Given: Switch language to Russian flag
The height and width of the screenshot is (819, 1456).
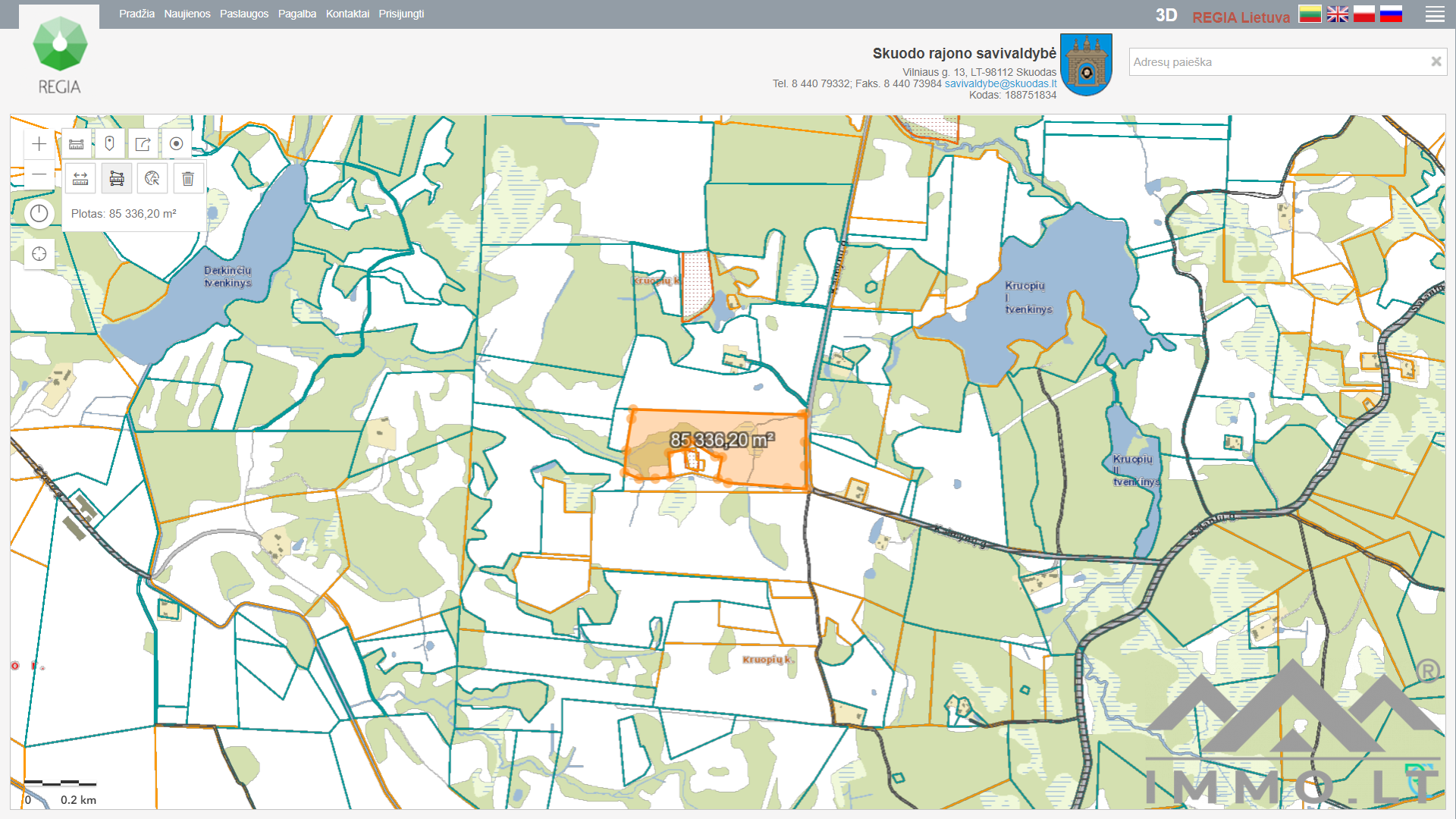Looking at the screenshot, I should pos(1391,14).
